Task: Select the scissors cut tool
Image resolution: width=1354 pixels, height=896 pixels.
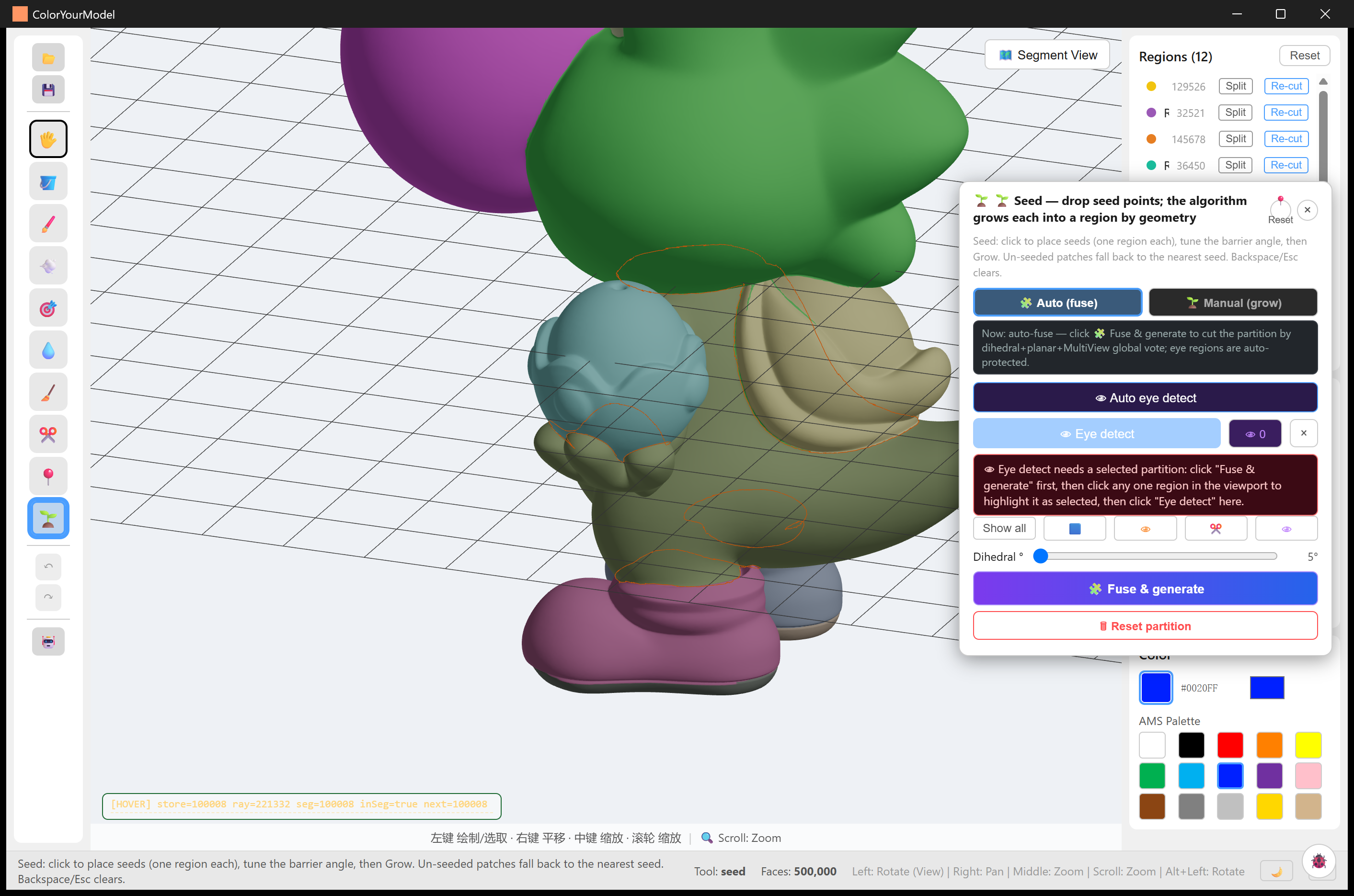Action: [x=48, y=434]
